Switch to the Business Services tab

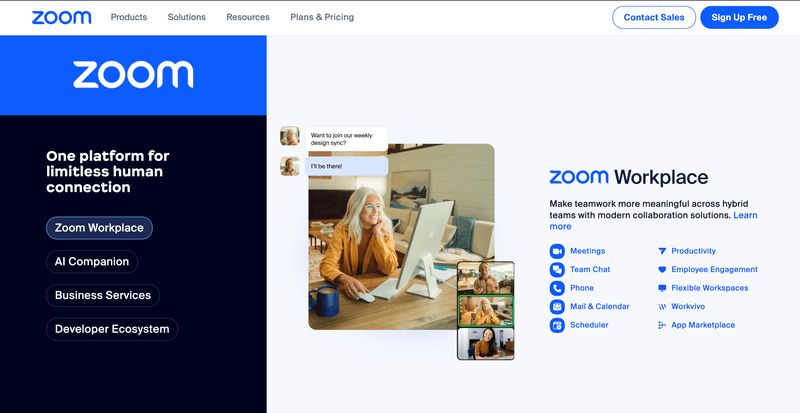(103, 295)
